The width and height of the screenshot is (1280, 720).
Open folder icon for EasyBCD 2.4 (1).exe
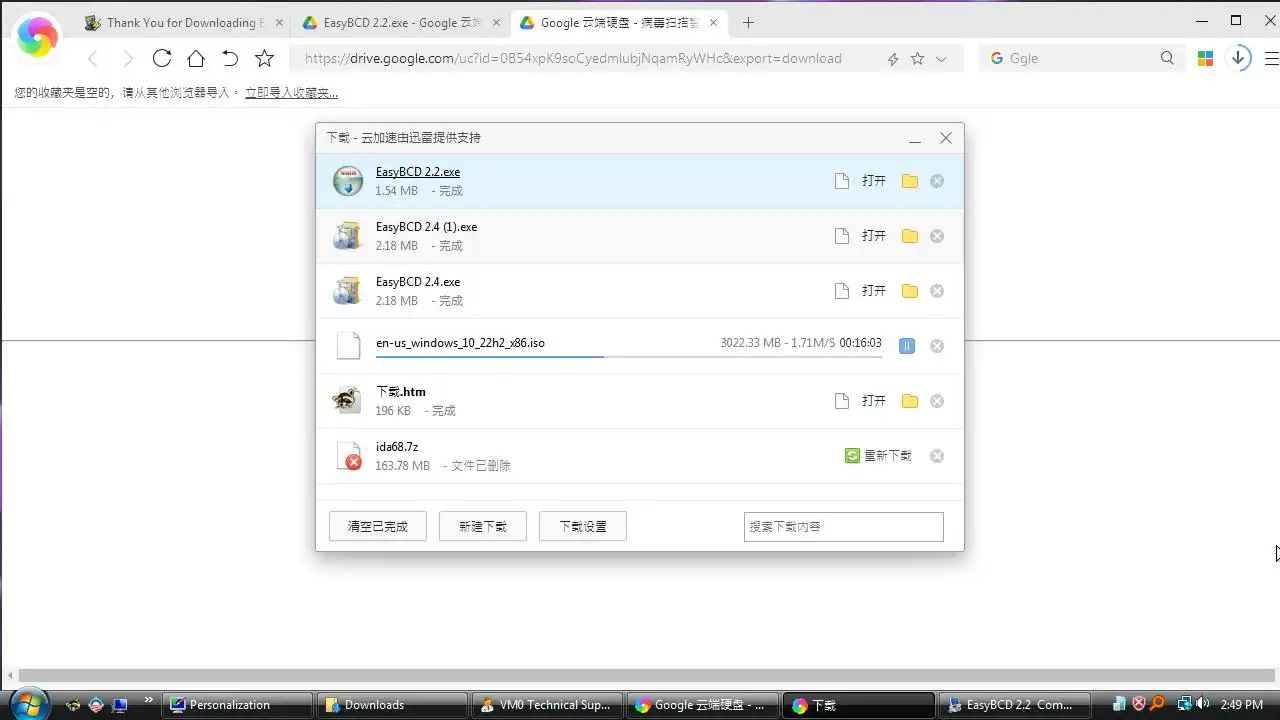[x=909, y=236]
